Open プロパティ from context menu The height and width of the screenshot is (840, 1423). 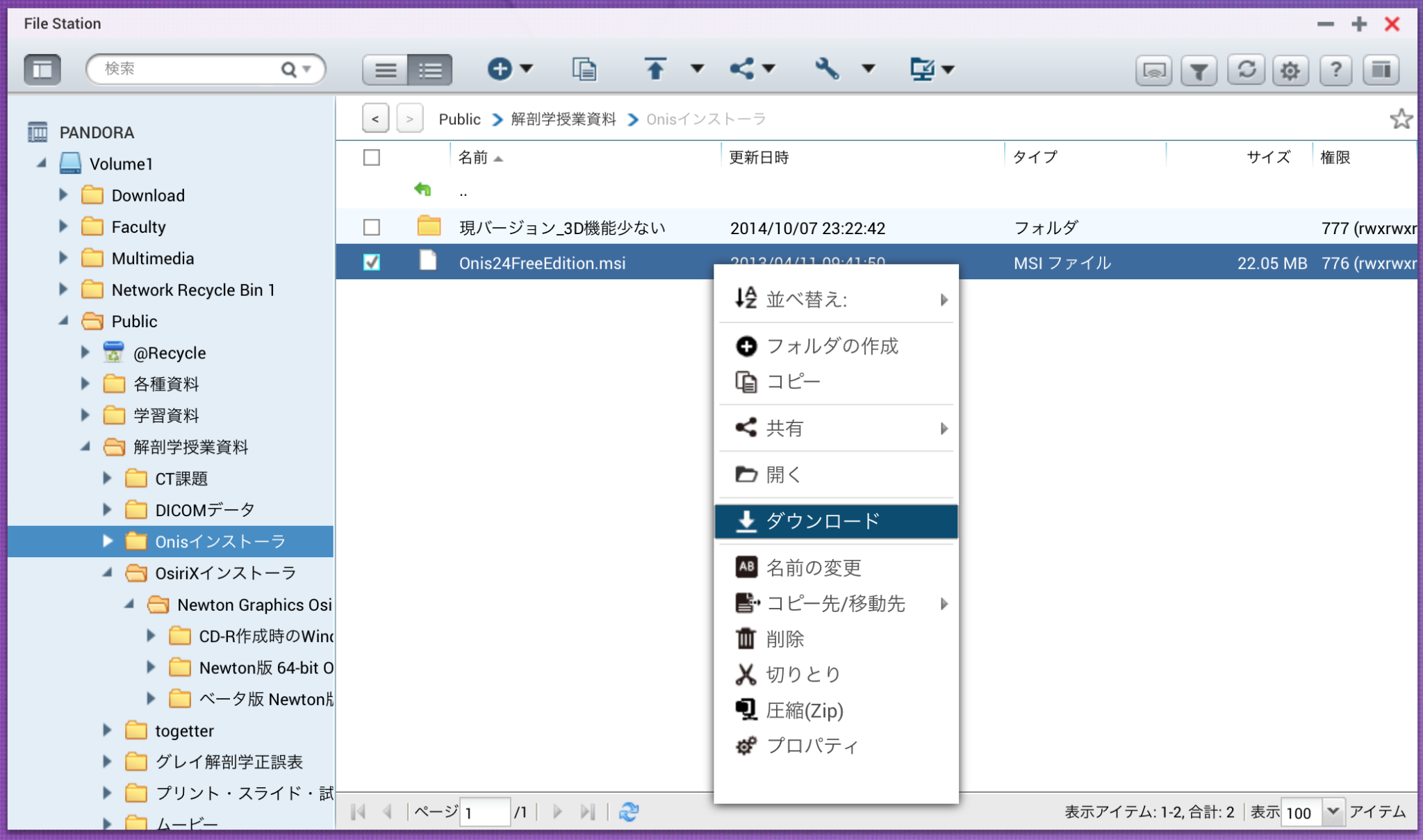(836, 746)
